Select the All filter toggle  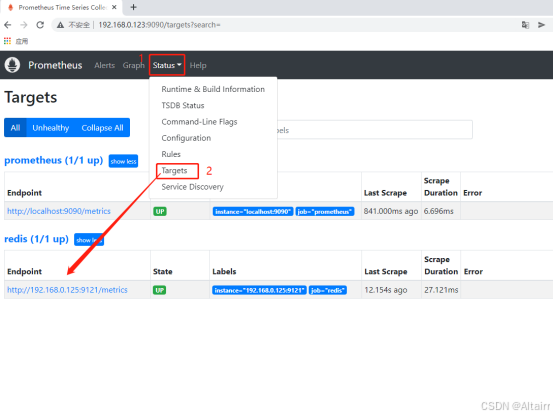15,128
